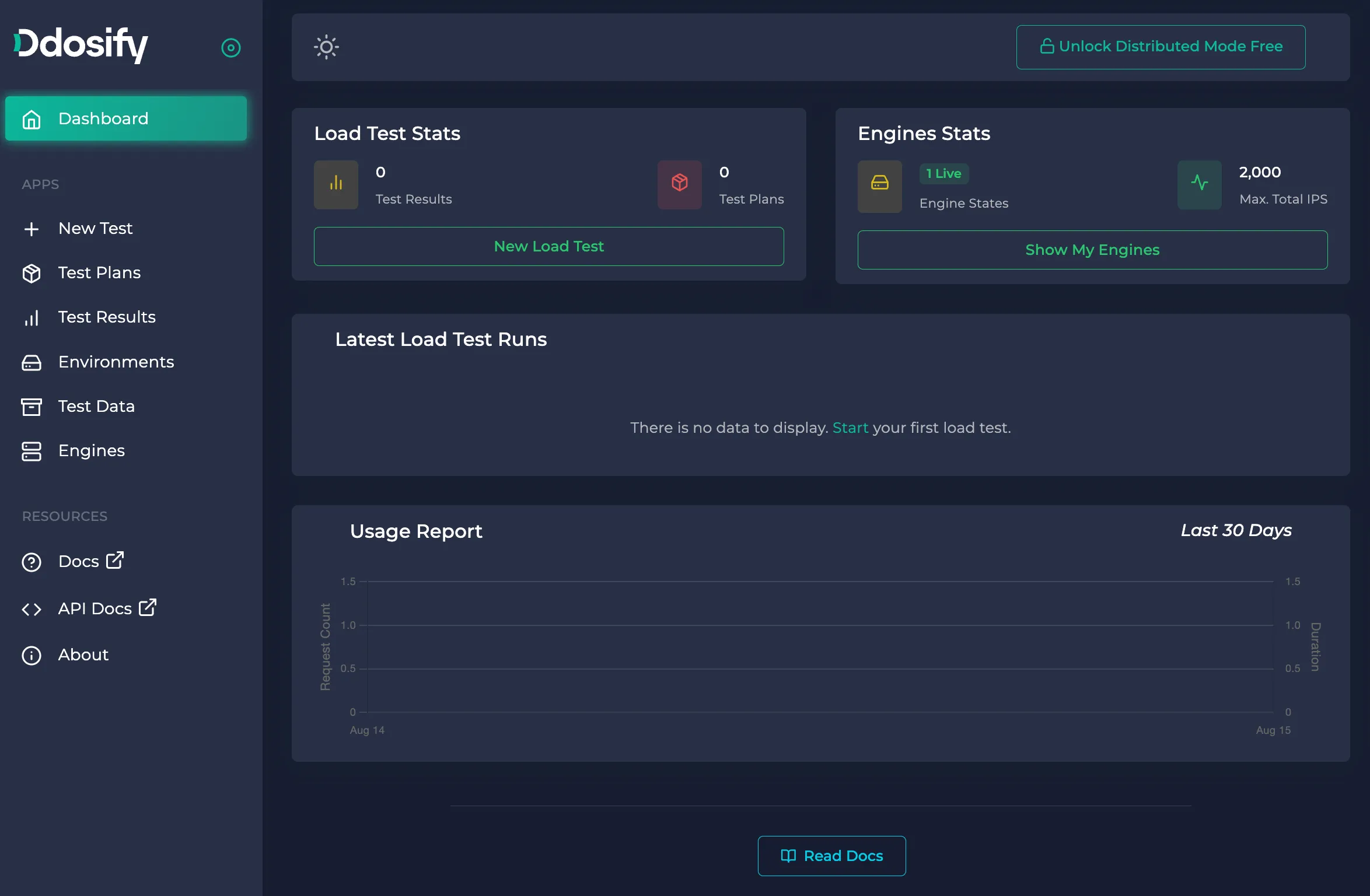Select the Engines menu item
Image resolution: width=1370 pixels, height=896 pixels.
[91, 450]
